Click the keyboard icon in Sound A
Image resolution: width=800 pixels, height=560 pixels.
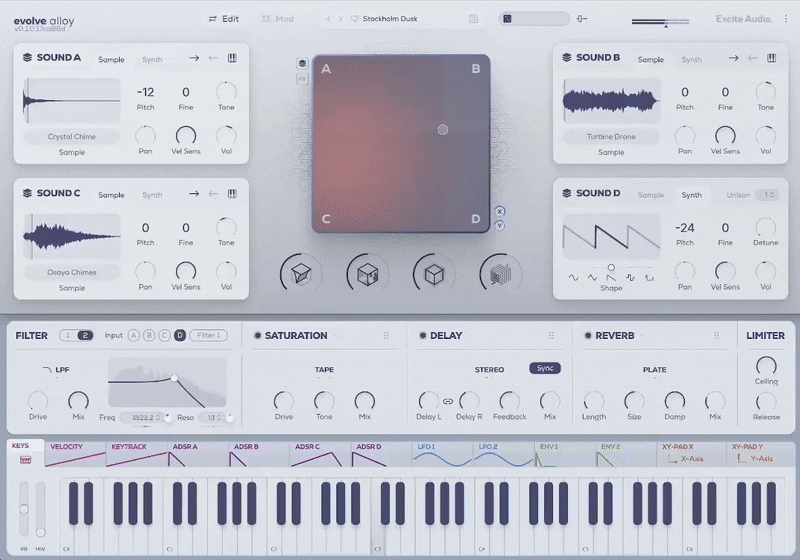232,58
